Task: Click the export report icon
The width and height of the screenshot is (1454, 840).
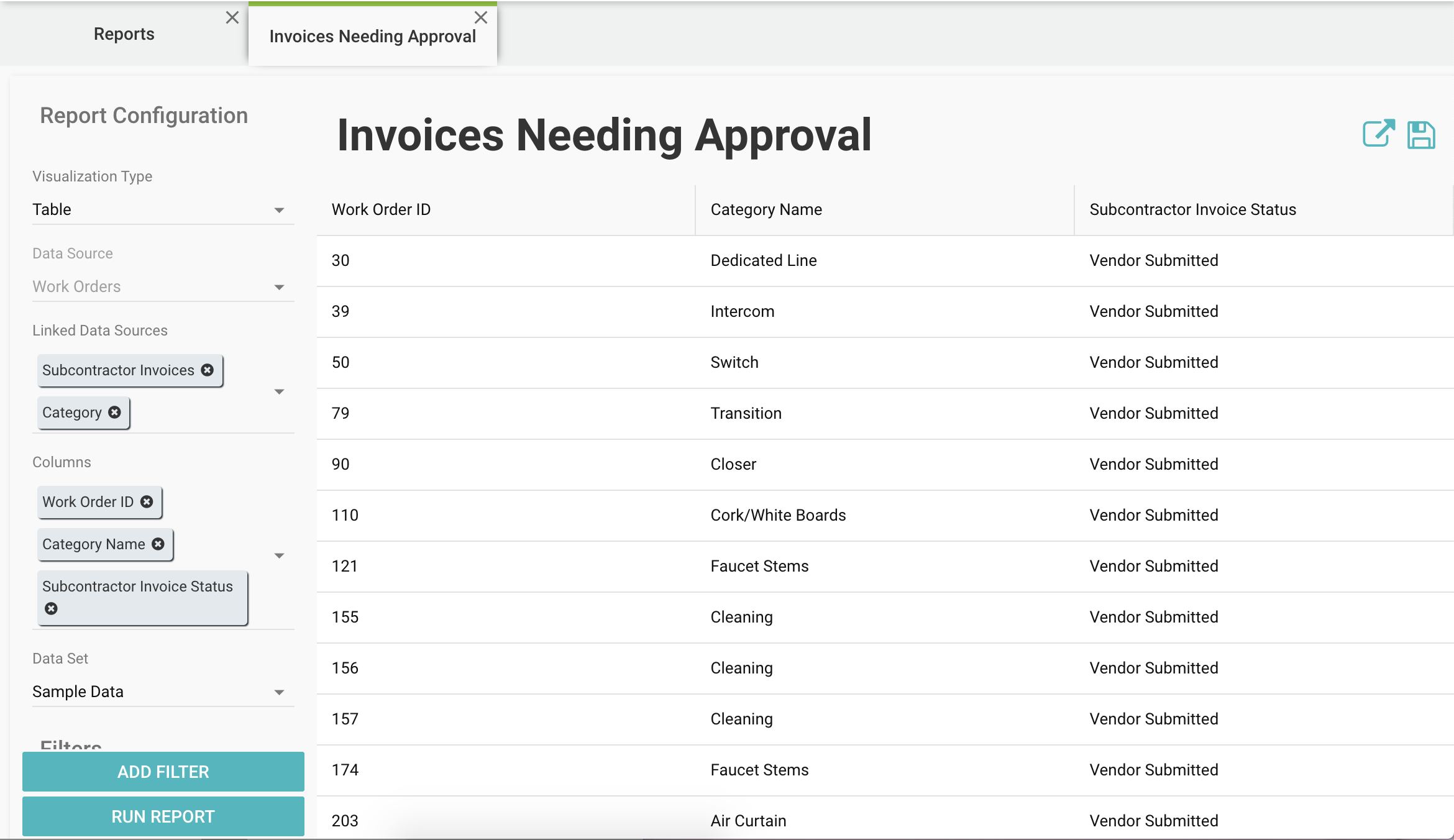Action: coord(1378,134)
